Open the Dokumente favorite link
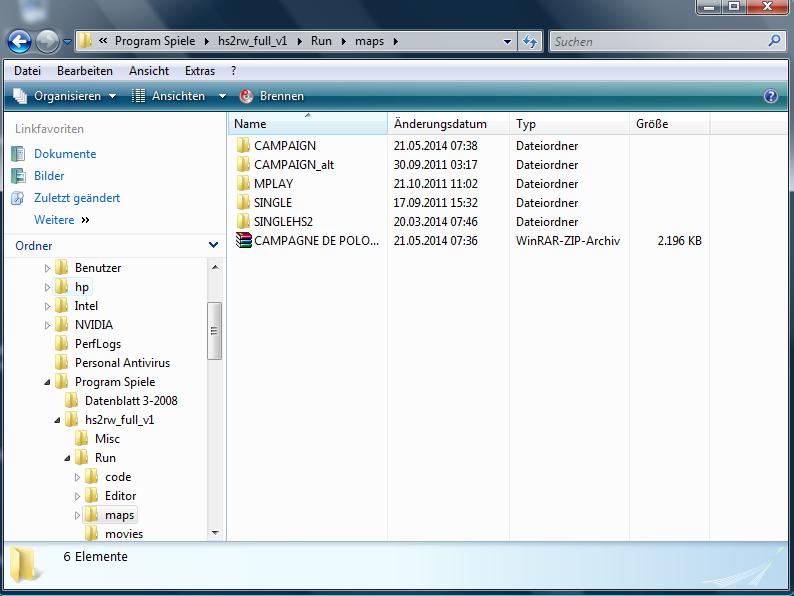Screen dimensions: 794x596 pyautogui.click(x=65, y=154)
